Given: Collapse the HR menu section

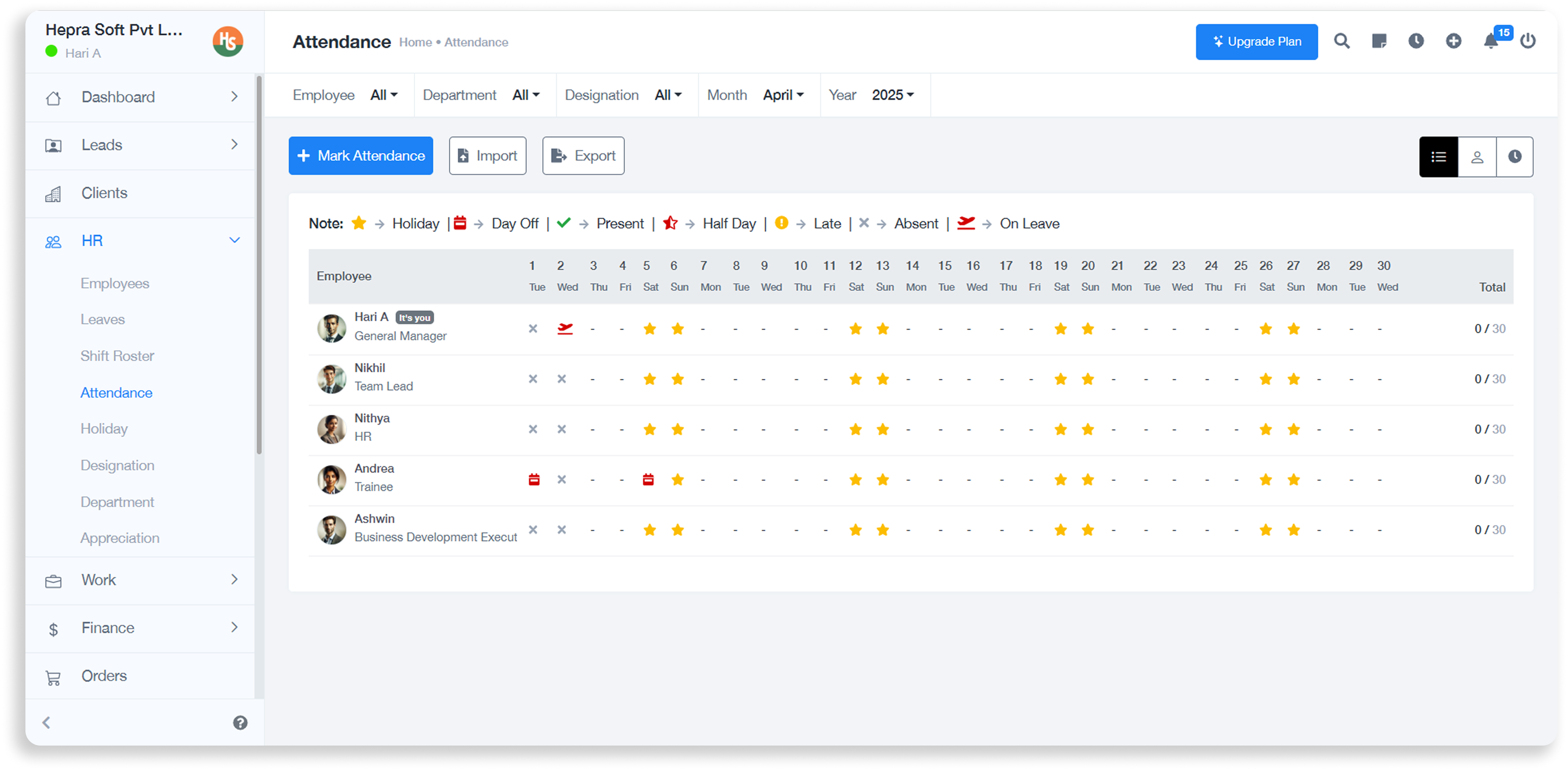Looking at the screenshot, I should pos(235,241).
